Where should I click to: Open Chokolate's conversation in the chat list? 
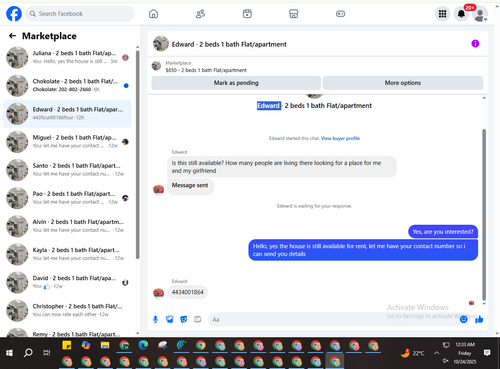coord(67,85)
